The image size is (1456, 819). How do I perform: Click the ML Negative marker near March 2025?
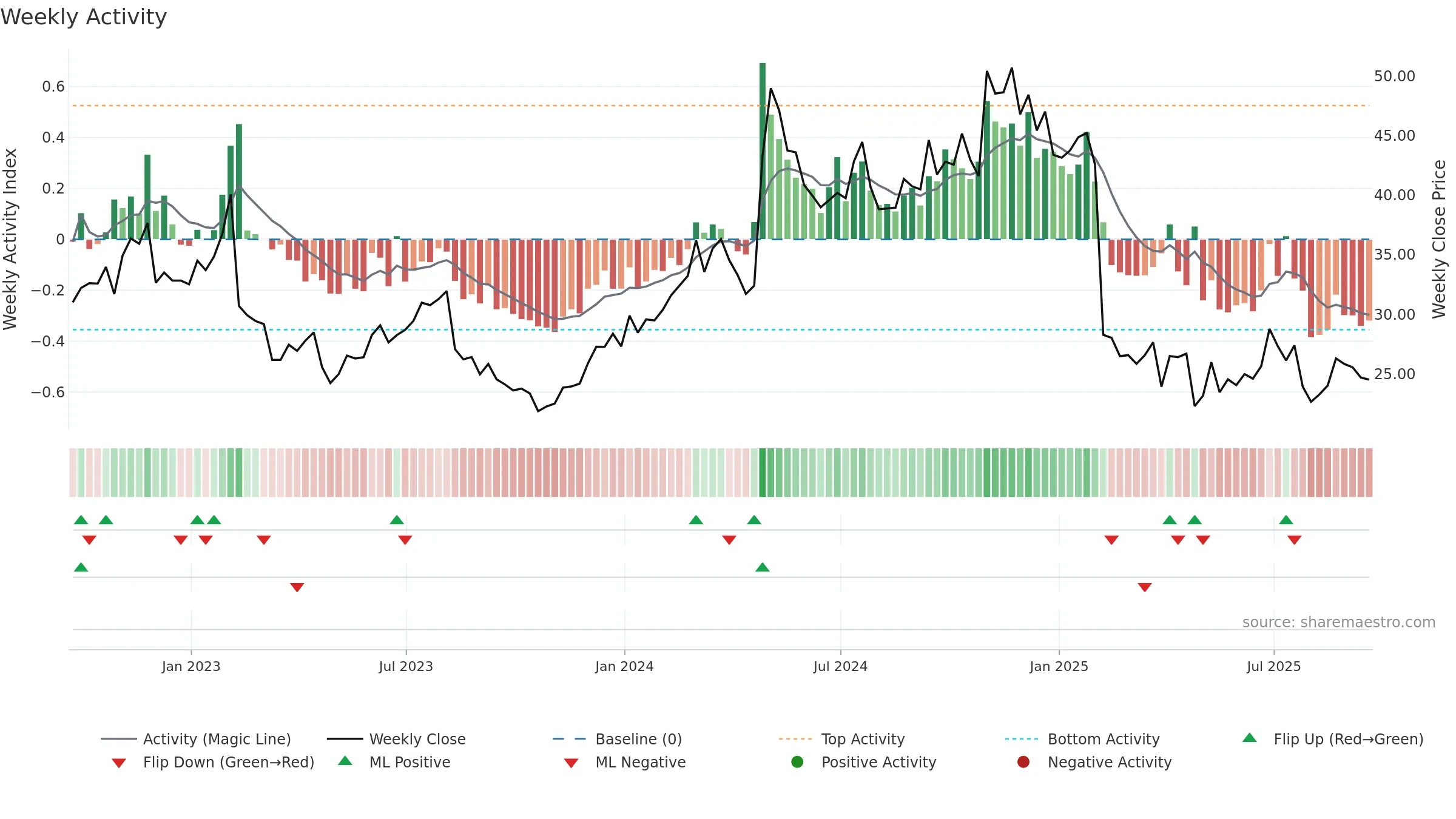(1145, 587)
